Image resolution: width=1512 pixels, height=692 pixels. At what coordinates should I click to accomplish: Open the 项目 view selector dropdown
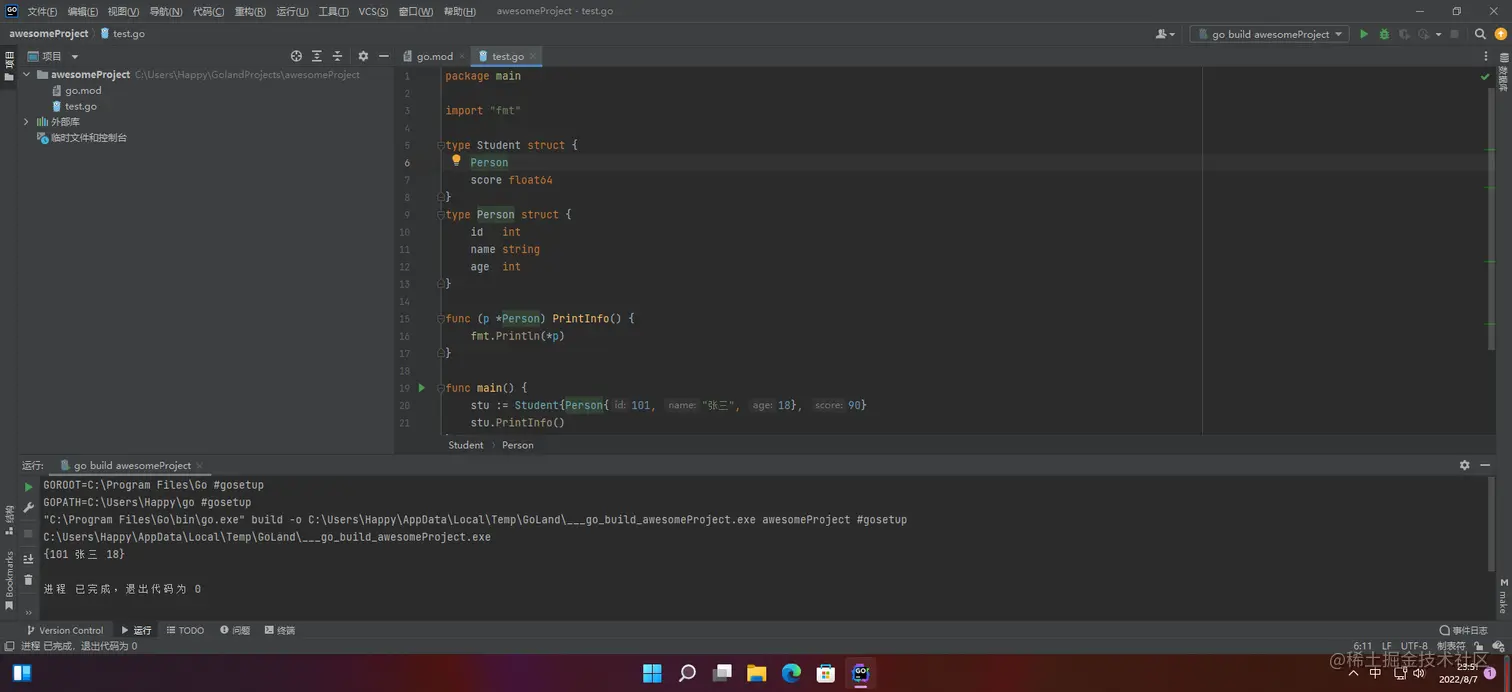[53, 57]
